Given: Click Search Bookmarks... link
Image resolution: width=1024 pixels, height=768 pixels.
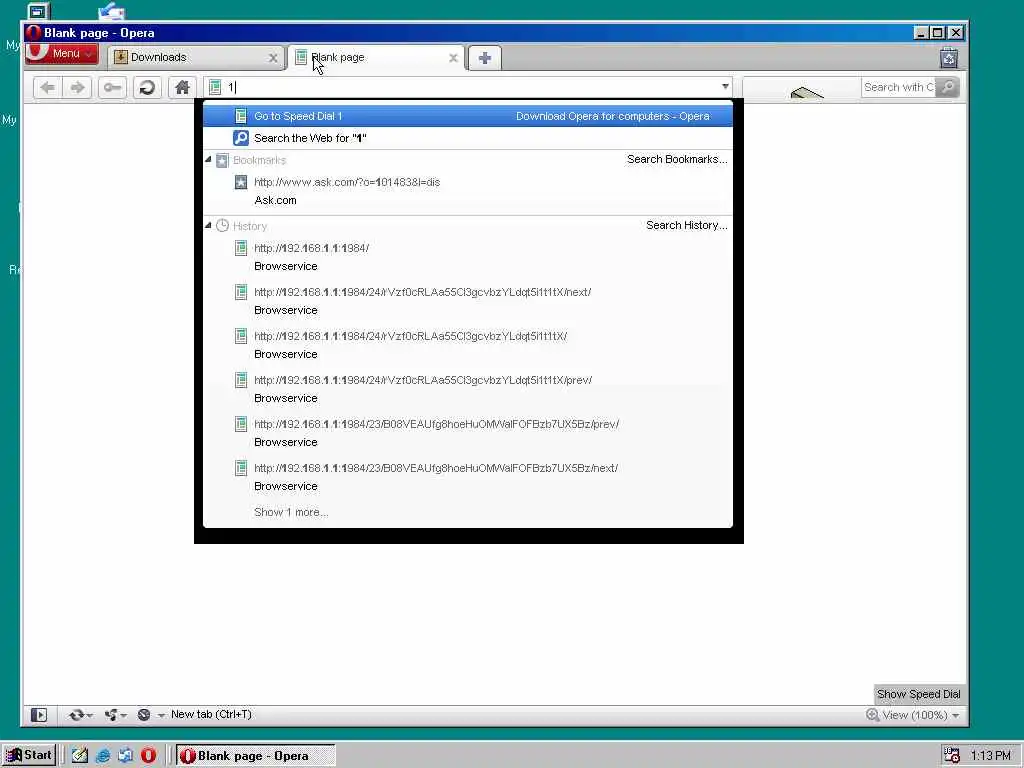Looking at the screenshot, I should (677, 159).
